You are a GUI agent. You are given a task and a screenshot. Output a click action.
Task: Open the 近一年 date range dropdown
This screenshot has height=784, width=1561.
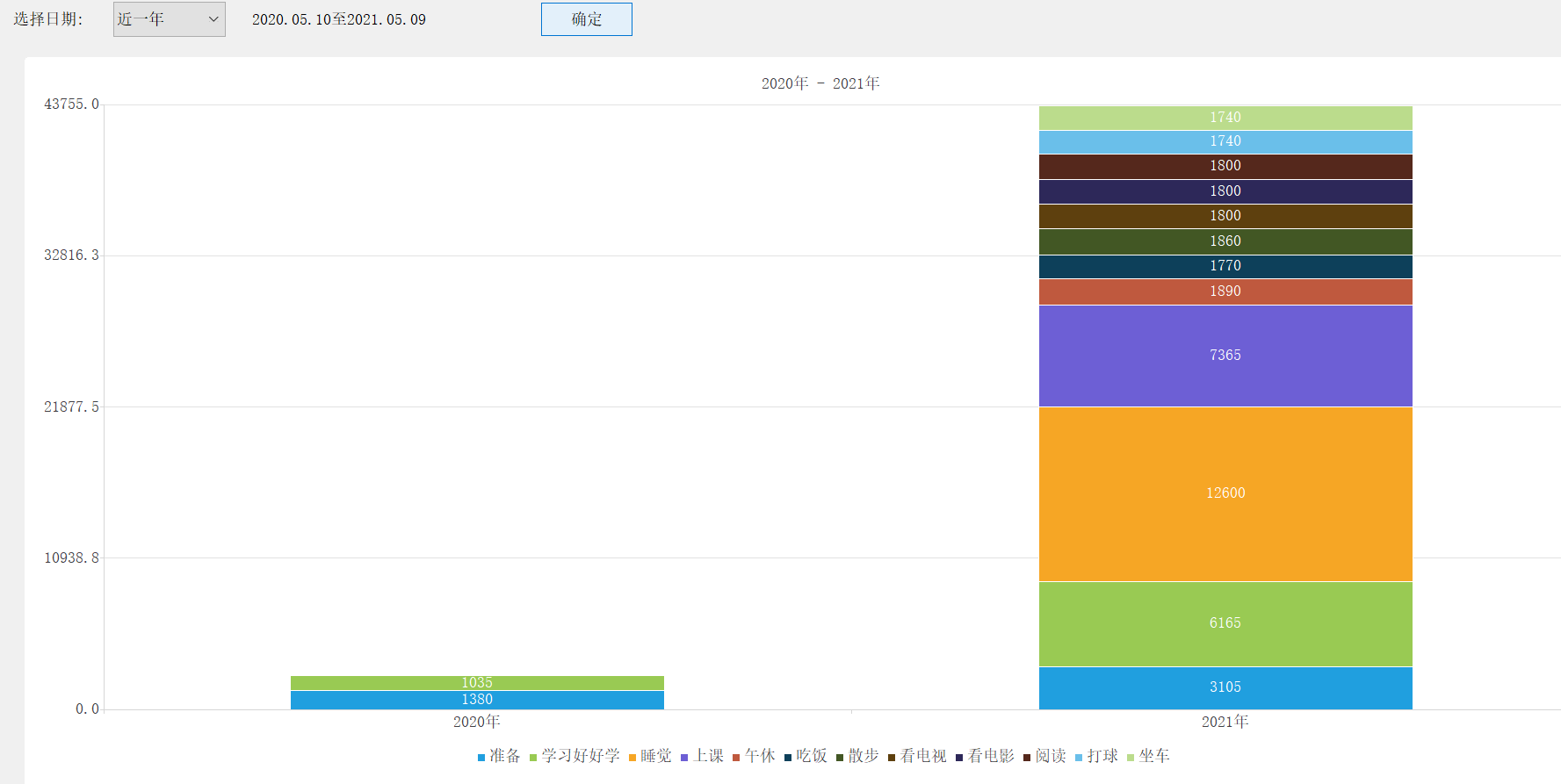click(x=169, y=19)
